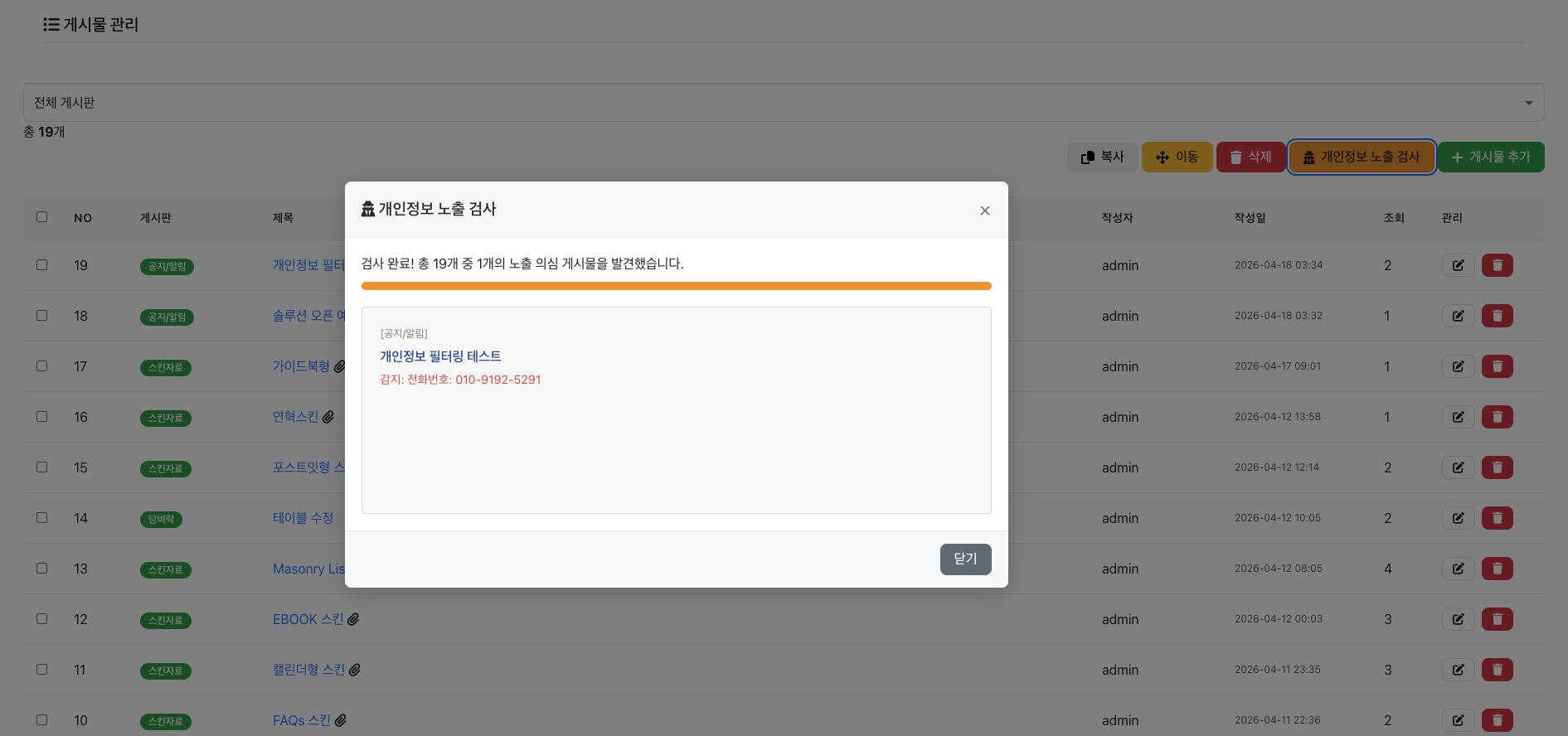
Task: Mark checkbox for post 12
Action: coord(41,618)
